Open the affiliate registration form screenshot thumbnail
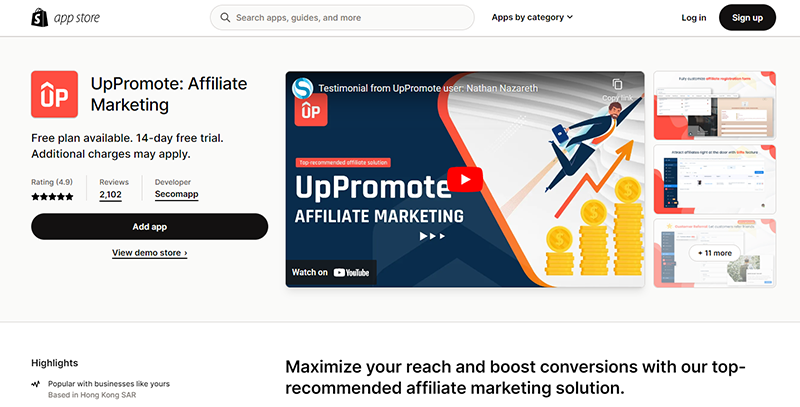 715,106
